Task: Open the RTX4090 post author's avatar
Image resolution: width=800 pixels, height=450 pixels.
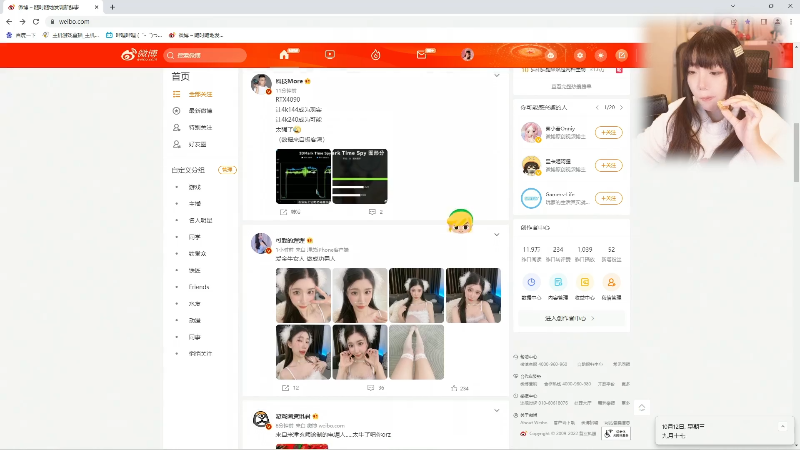Action: coord(261,84)
